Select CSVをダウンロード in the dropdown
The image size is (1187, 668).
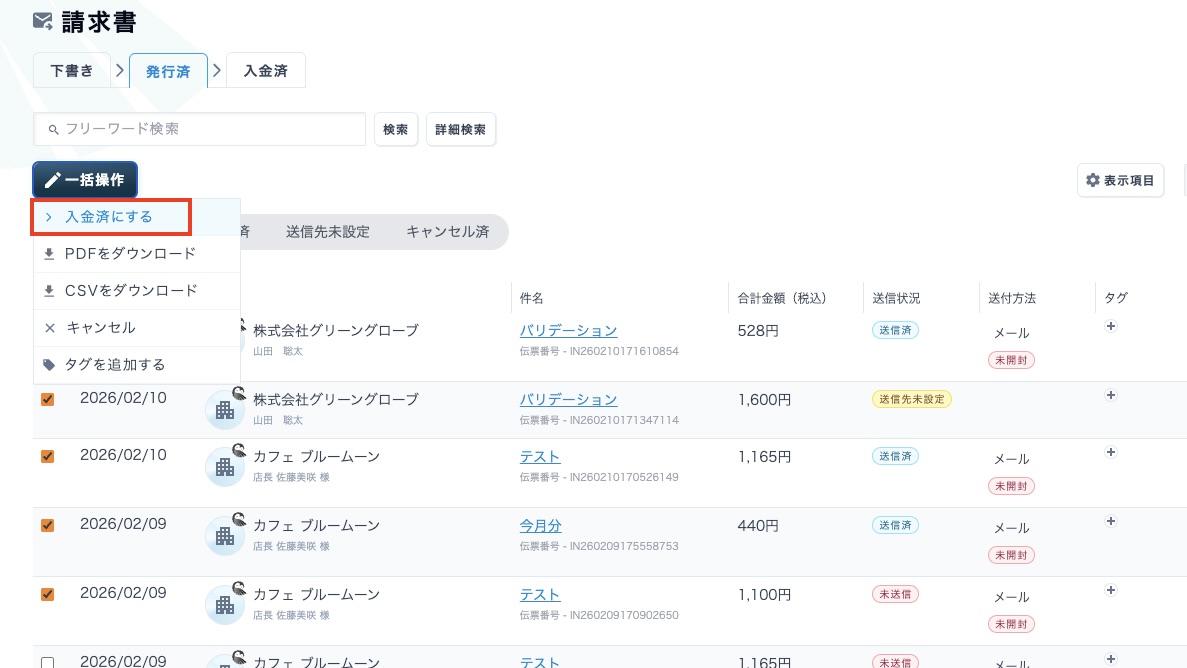point(130,291)
